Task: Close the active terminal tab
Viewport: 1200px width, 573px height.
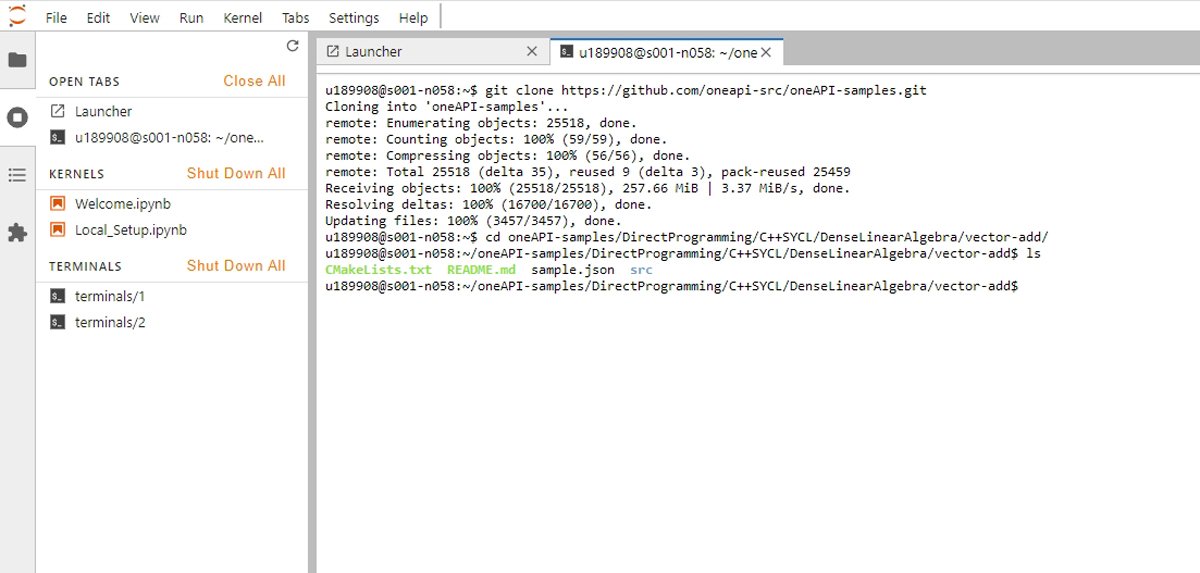Action: (767, 52)
